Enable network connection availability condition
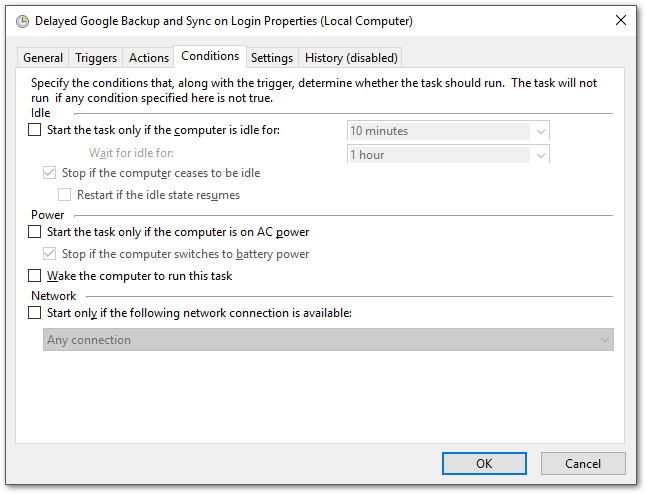The height and width of the screenshot is (494, 646). pos(35,313)
